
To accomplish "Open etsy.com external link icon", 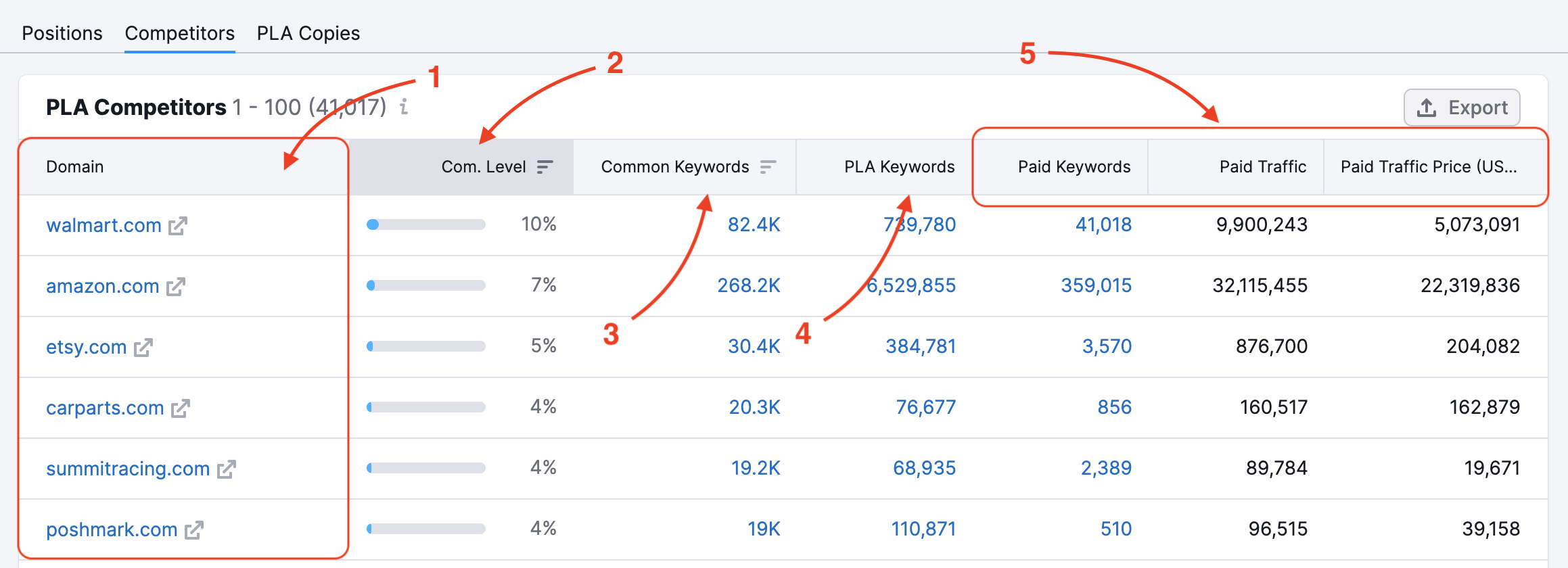I will click(143, 347).
